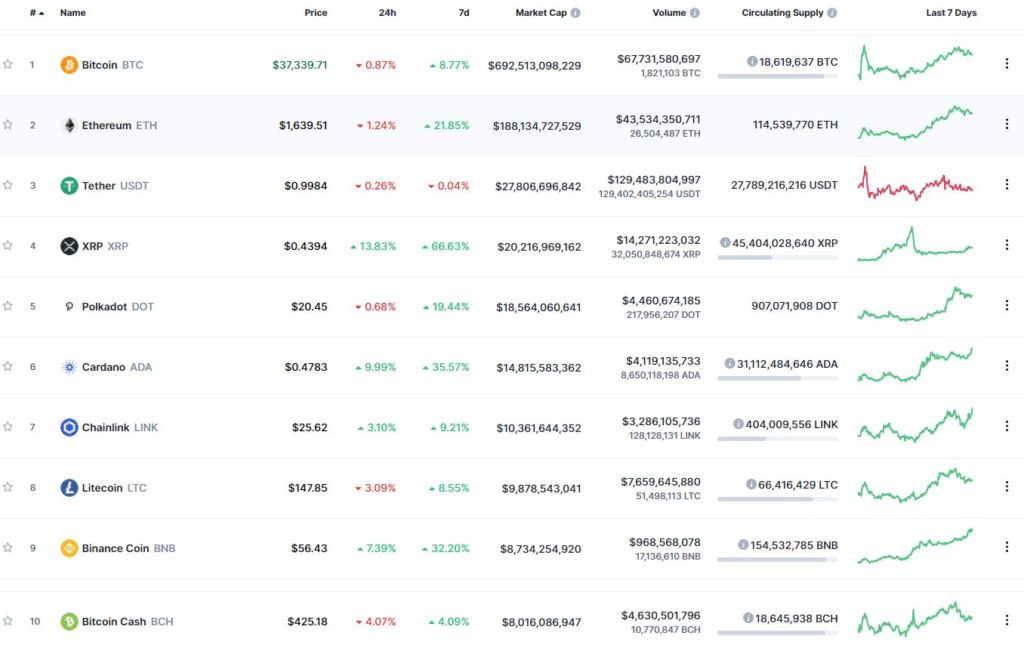Star Bitcoin to add to watchlist
Image resolution: width=1024 pixels, height=651 pixels.
(x=8, y=65)
